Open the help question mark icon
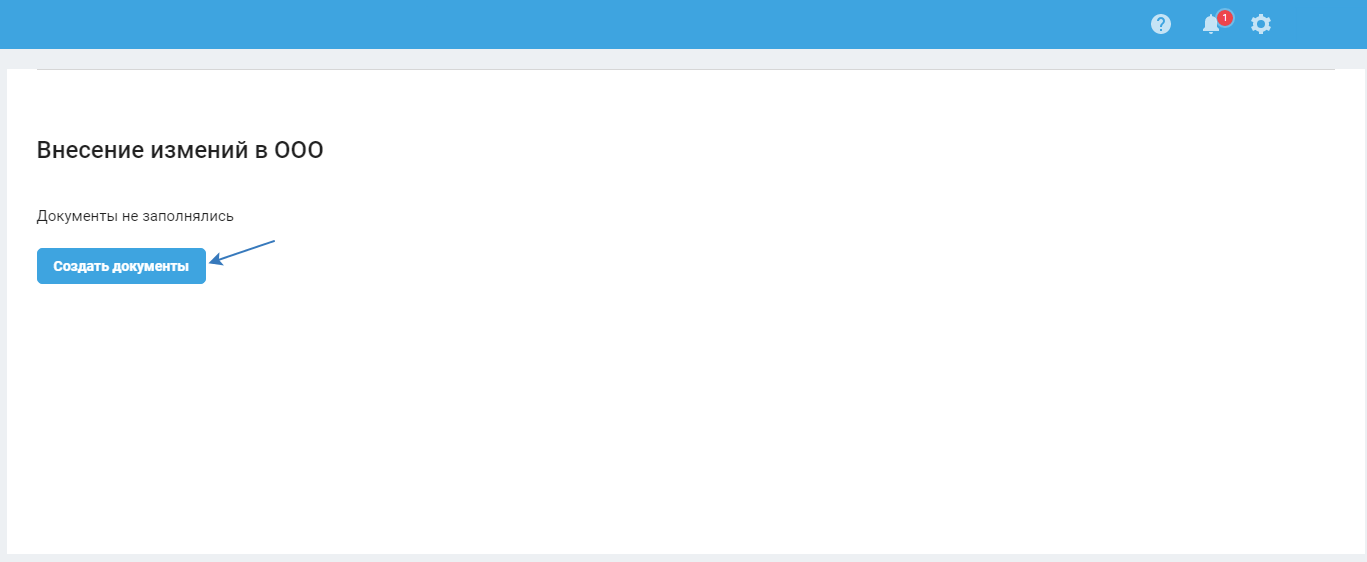 tap(1160, 24)
